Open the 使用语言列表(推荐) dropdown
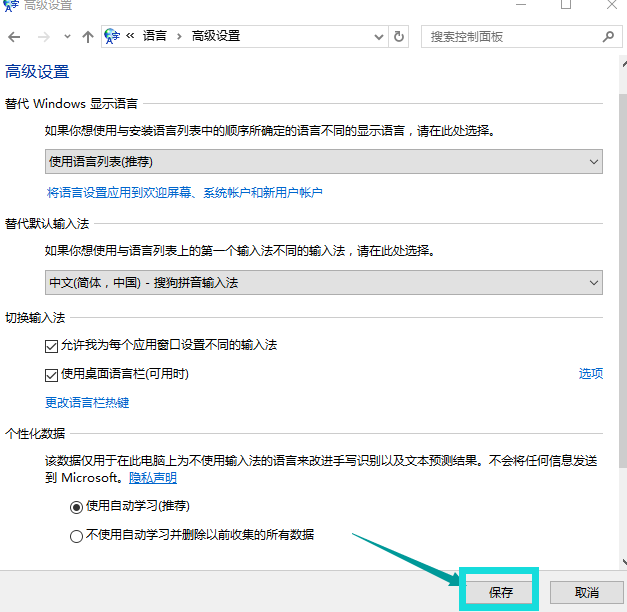This screenshot has height=612, width=627. pos(323,161)
